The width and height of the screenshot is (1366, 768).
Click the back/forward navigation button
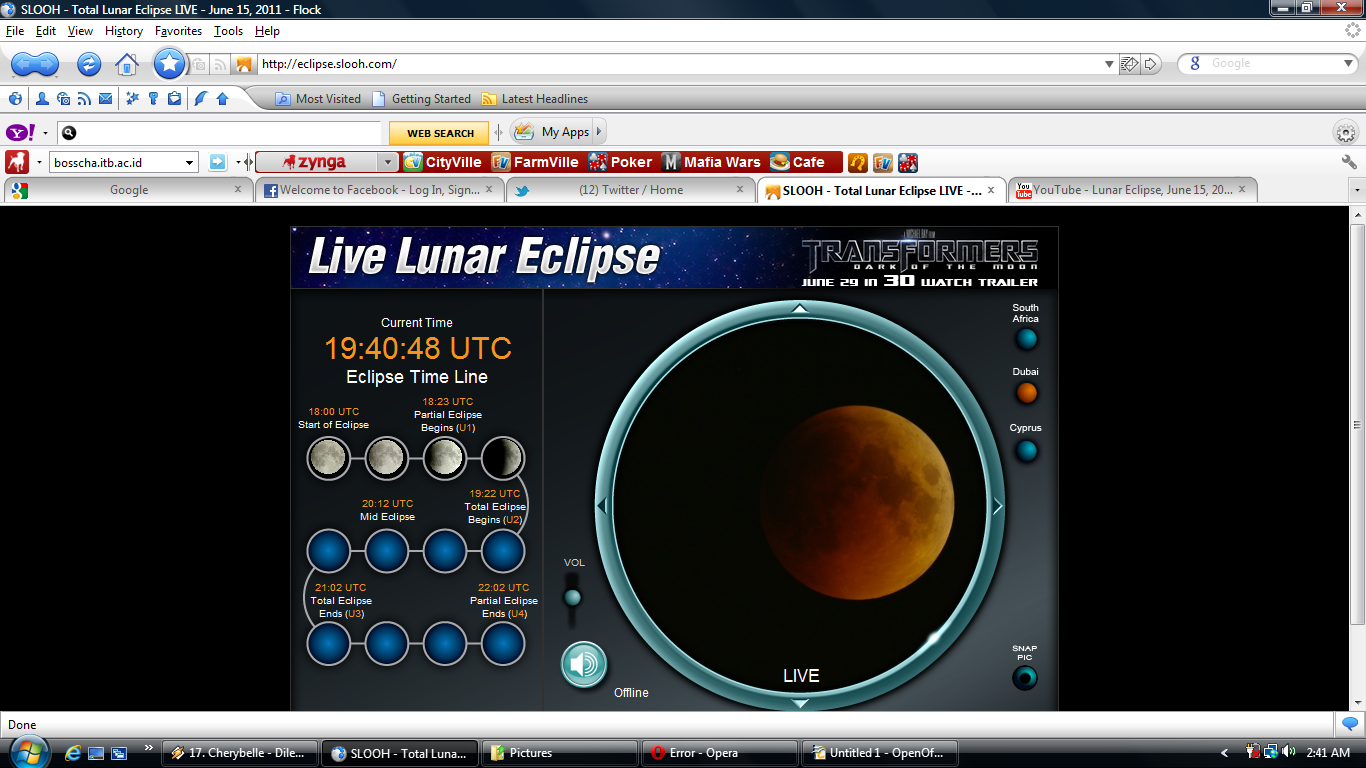[35, 64]
